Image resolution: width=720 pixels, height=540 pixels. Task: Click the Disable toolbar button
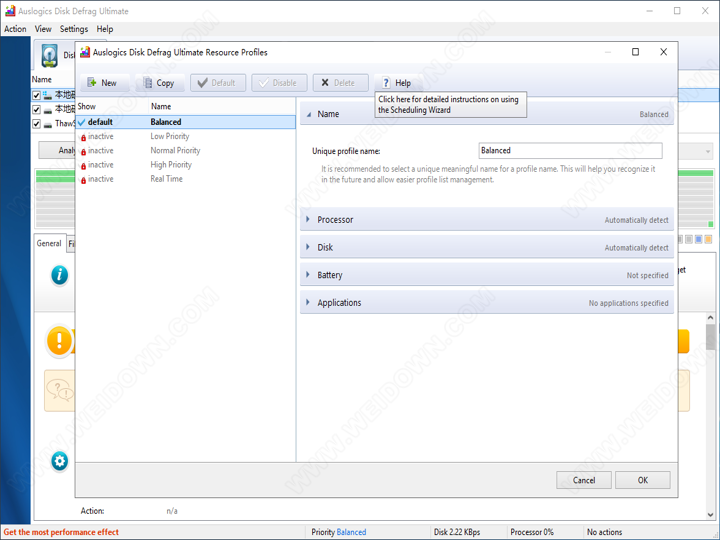(279, 83)
